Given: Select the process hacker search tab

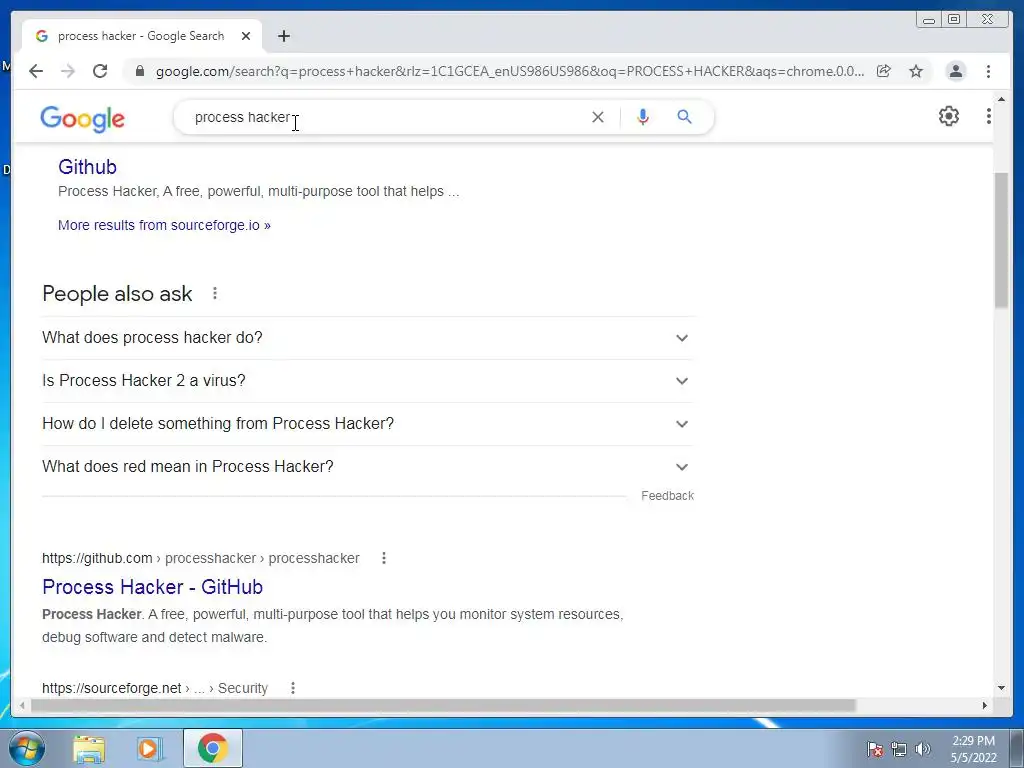Looking at the screenshot, I should 141,36.
